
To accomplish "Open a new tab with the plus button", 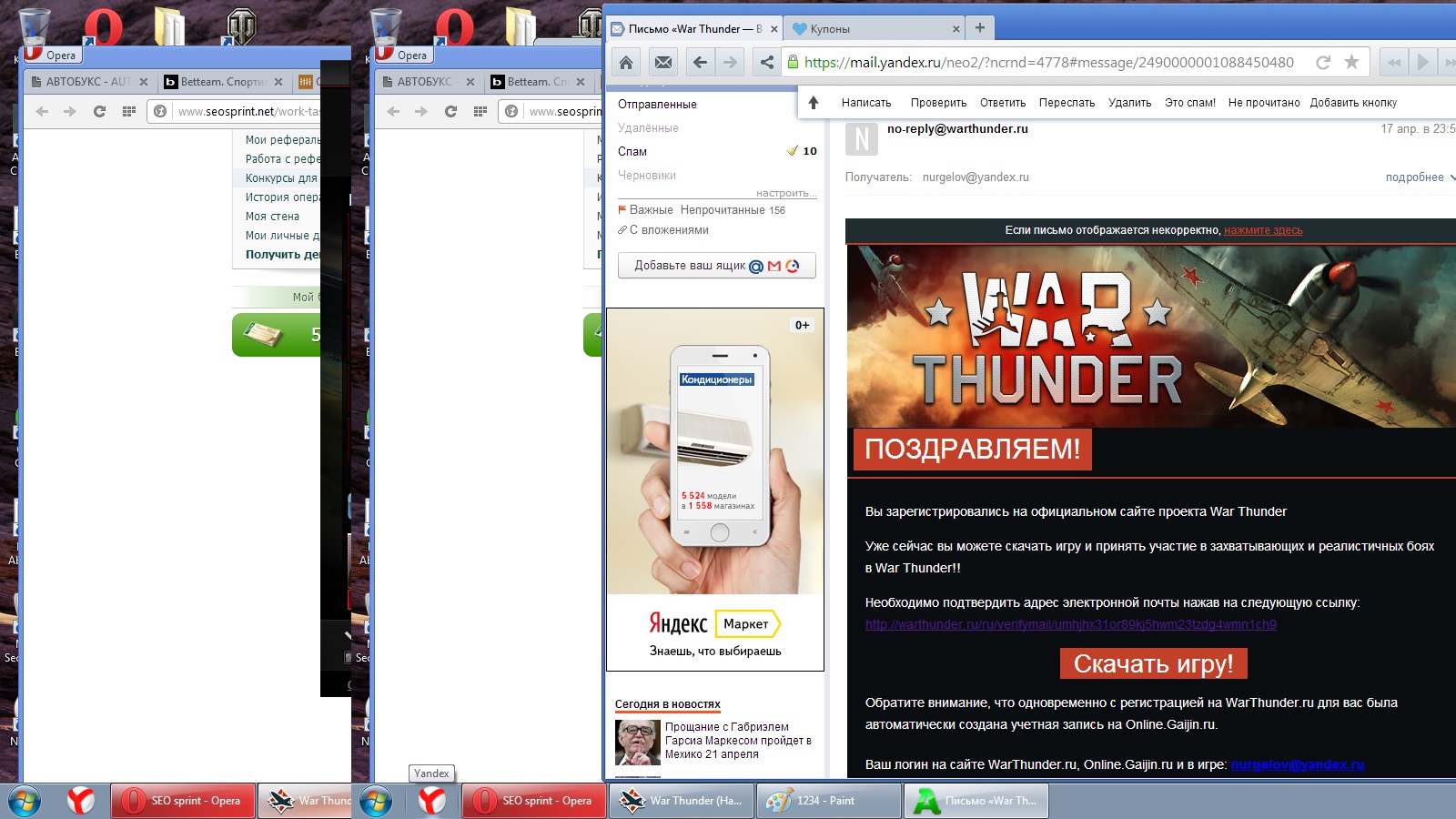I will point(980,28).
